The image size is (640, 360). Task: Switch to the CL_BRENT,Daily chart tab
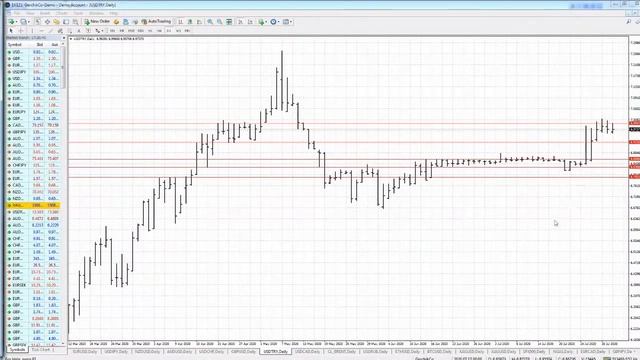[x=341, y=351]
